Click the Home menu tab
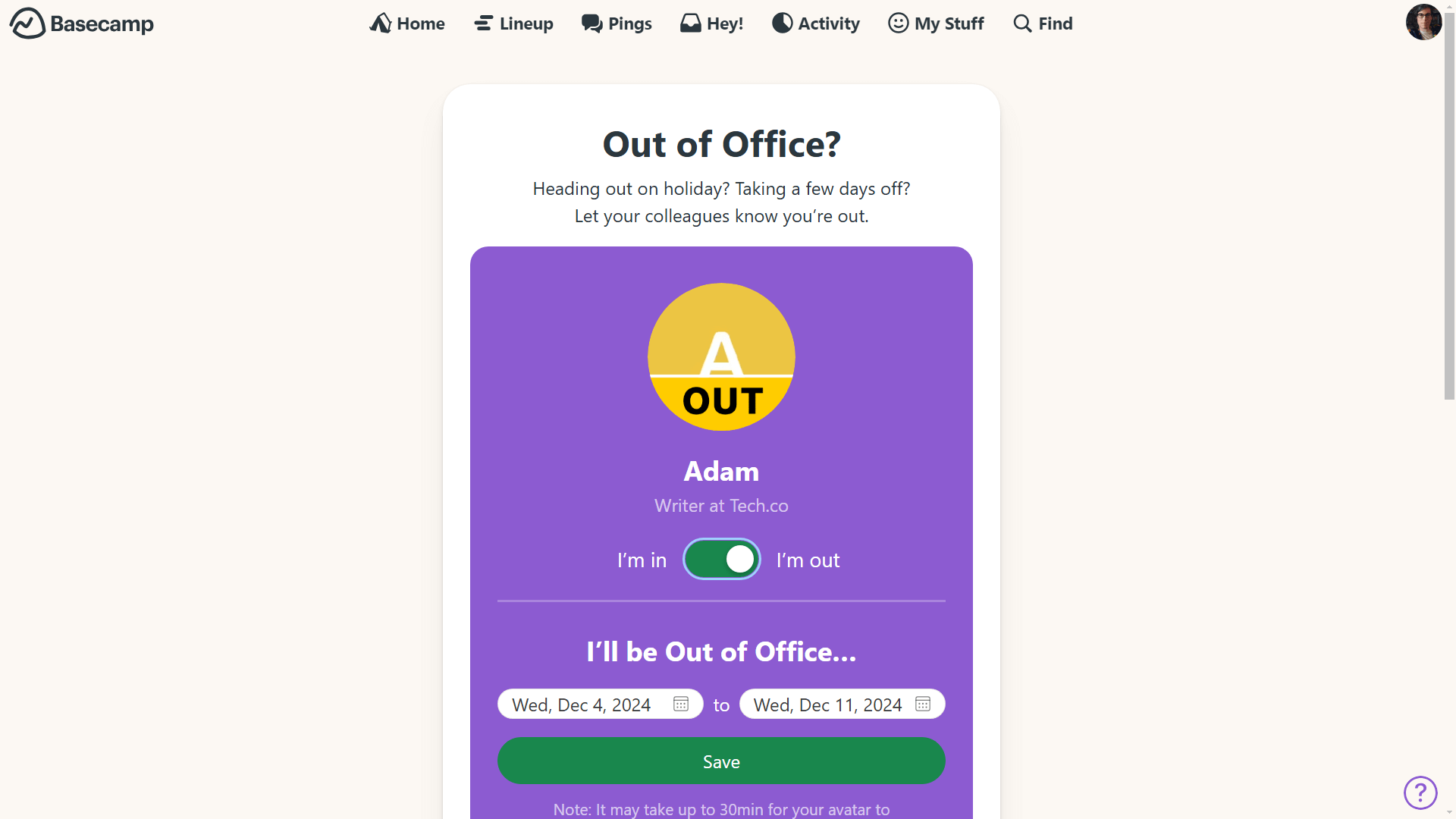Viewport: 1456px width, 819px height. pyautogui.click(x=407, y=23)
